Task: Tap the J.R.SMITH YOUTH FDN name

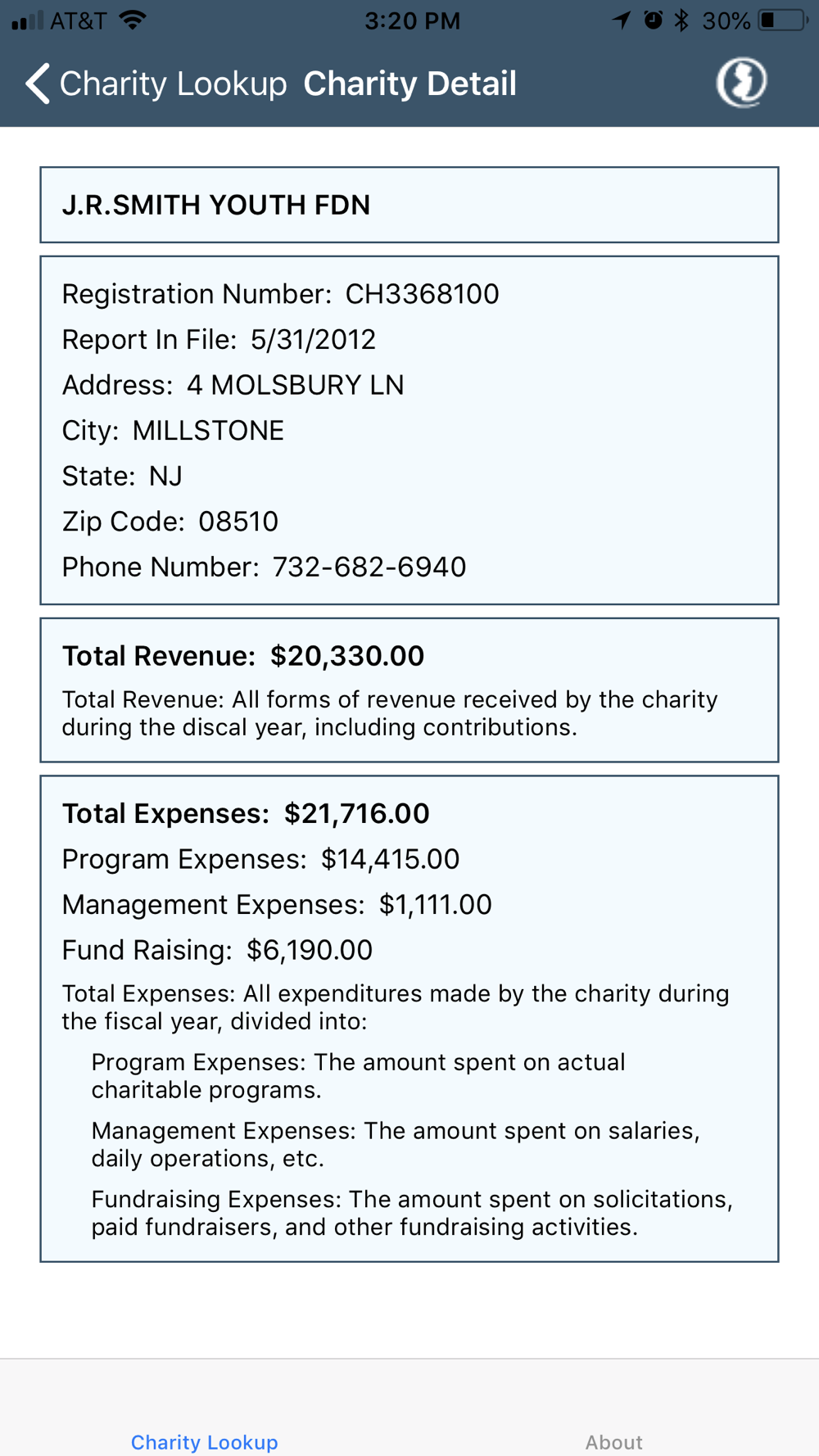Action: [x=216, y=205]
